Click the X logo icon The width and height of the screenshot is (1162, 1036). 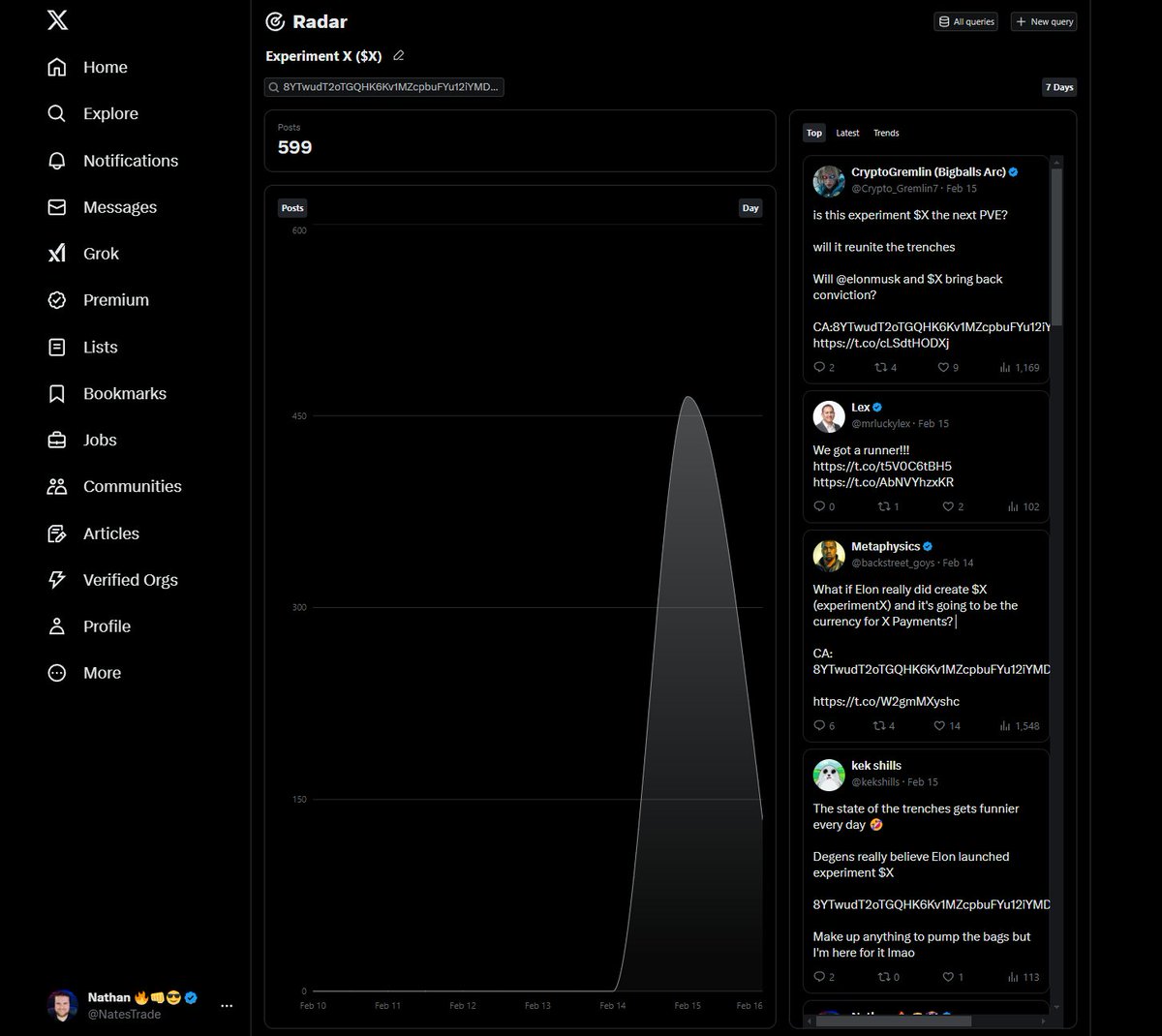pyautogui.click(x=57, y=19)
